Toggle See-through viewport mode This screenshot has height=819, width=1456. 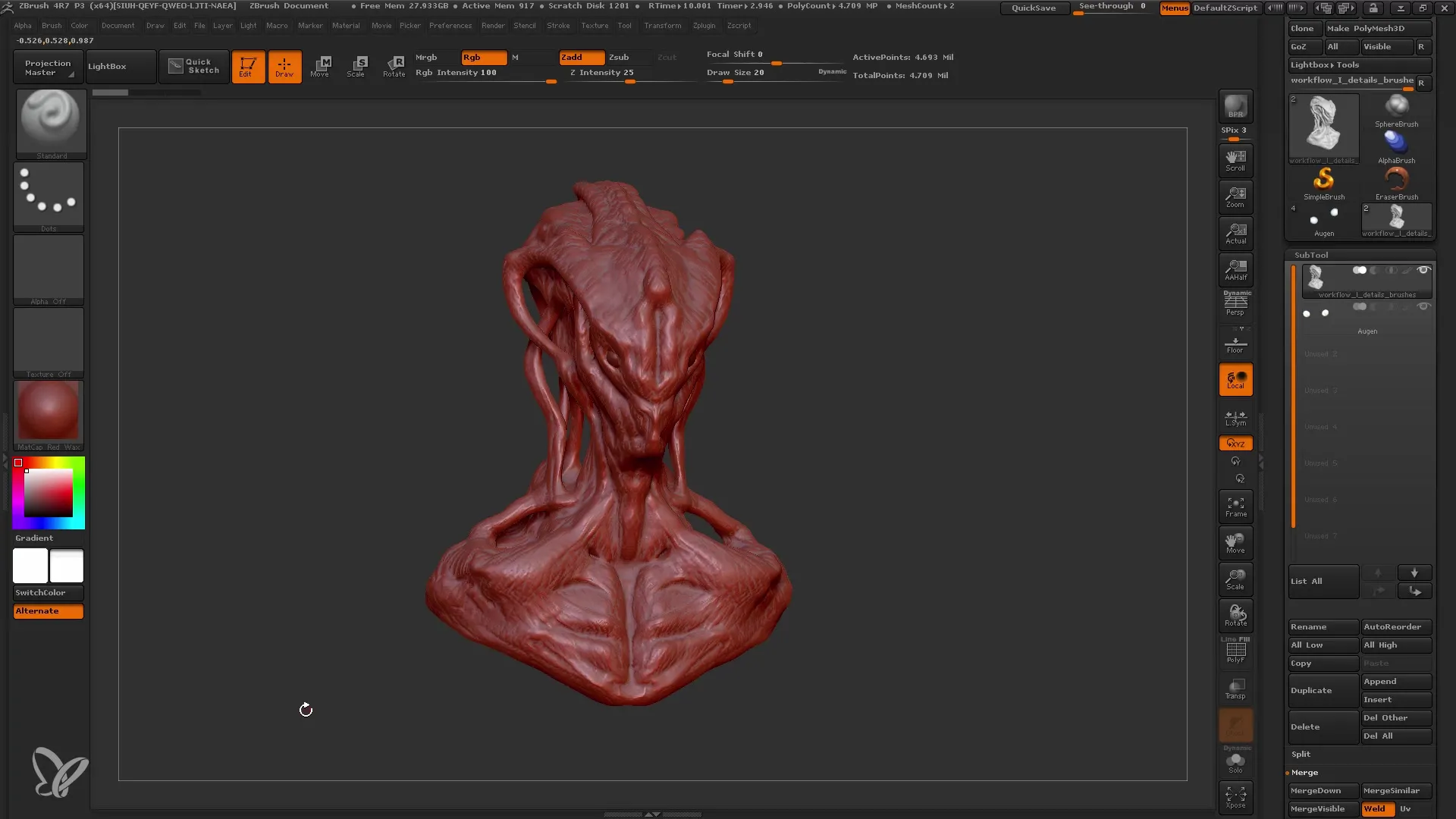[1113, 7]
